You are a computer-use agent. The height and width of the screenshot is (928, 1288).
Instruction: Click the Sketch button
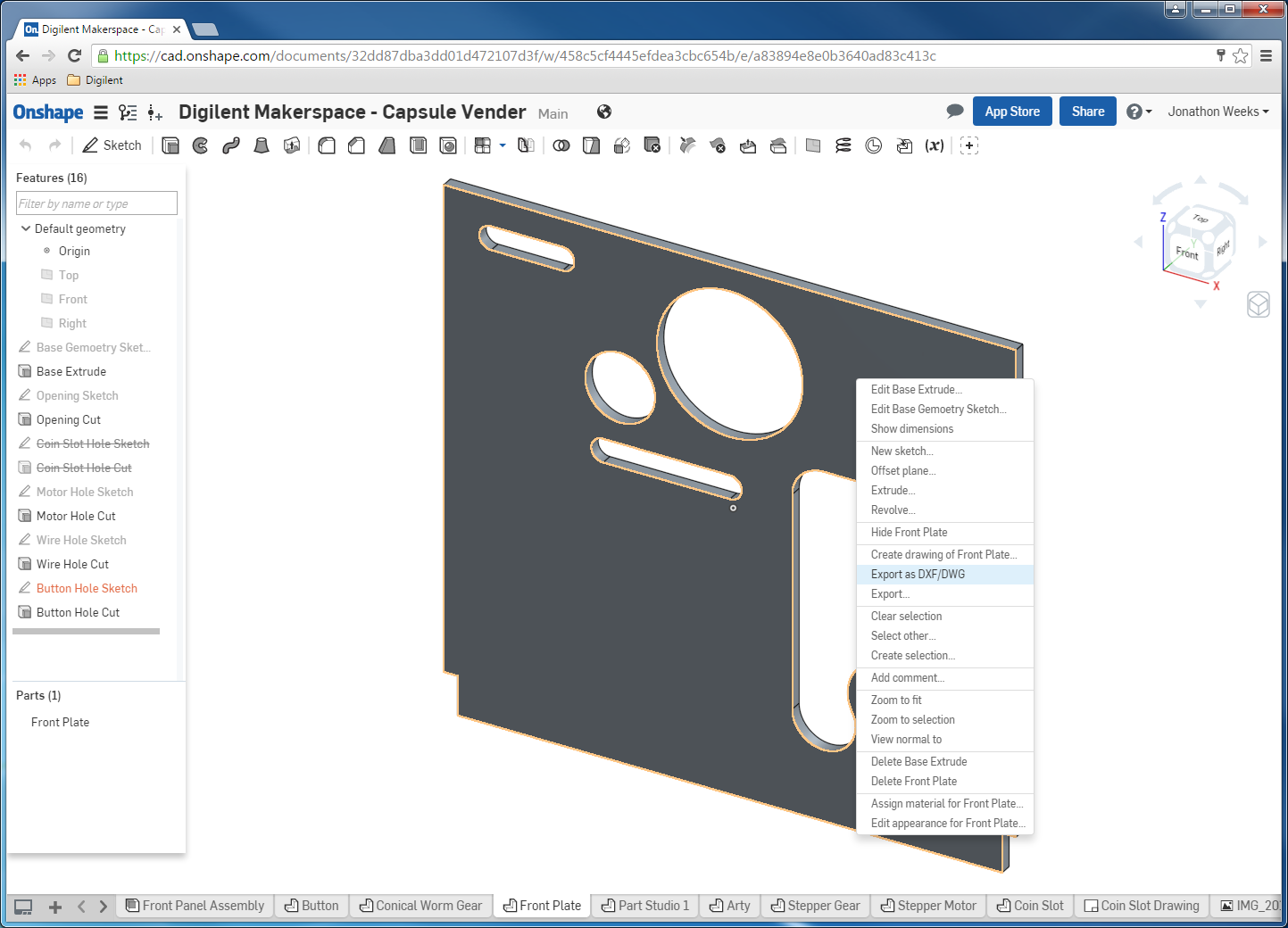pos(112,145)
